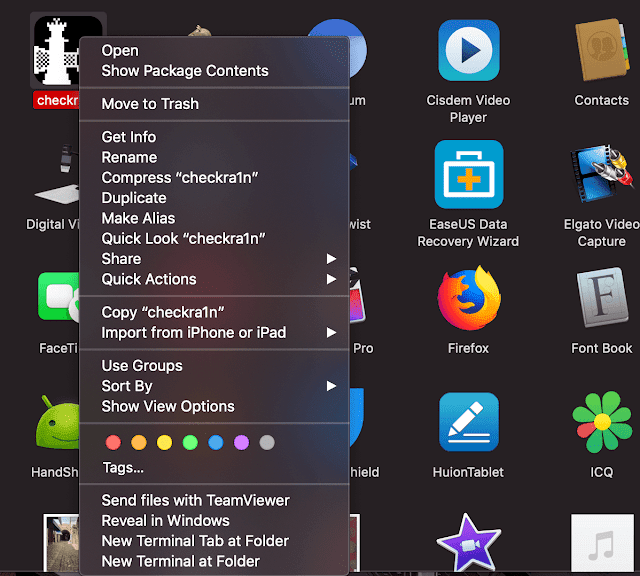The height and width of the screenshot is (576, 640).
Task: Click the HuionTablet label text
Action: [x=468, y=473]
